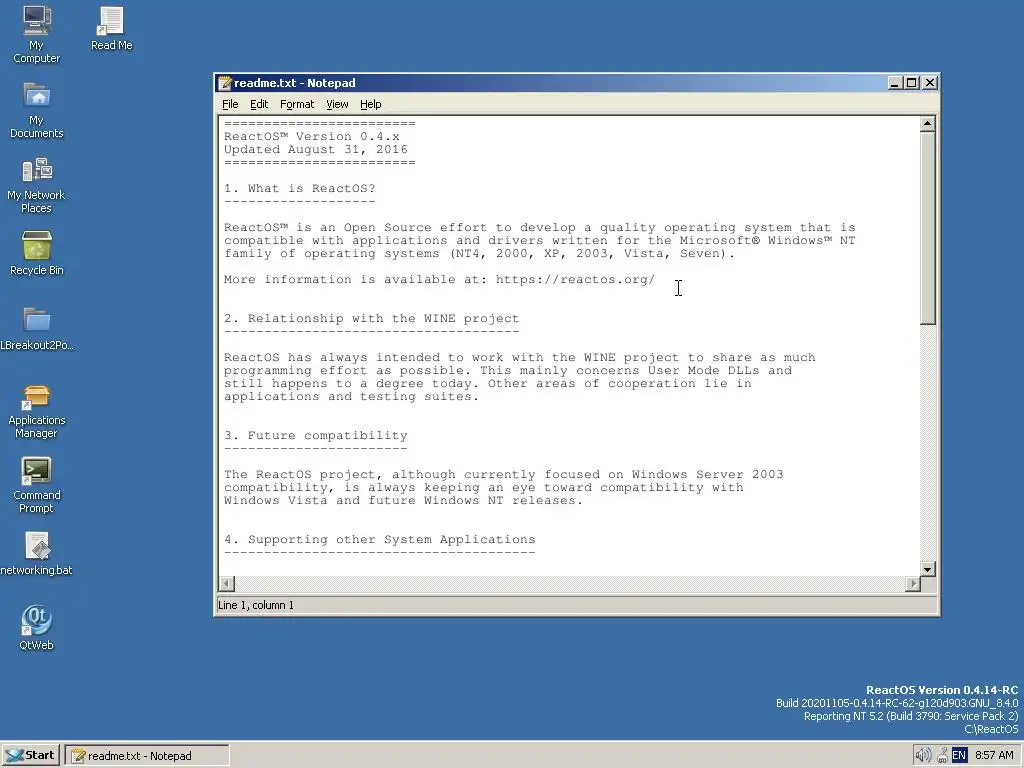Click the Notepad title bar icon
Screen dimensions: 1024x768
pos(225,83)
